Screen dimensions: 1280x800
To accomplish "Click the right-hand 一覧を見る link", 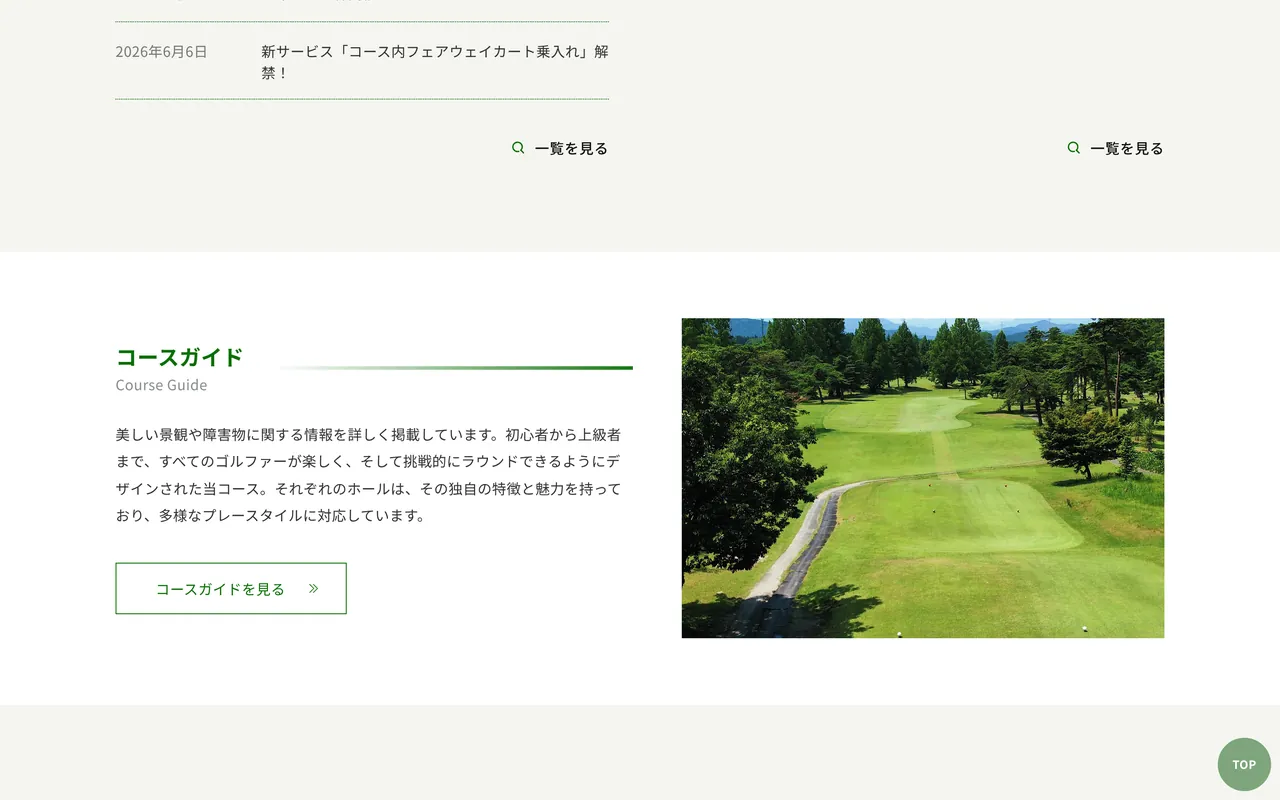I will pos(1115,148).
